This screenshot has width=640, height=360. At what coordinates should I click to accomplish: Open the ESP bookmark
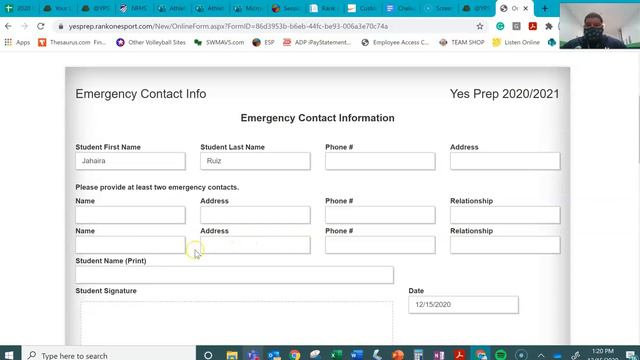pyautogui.click(x=263, y=42)
